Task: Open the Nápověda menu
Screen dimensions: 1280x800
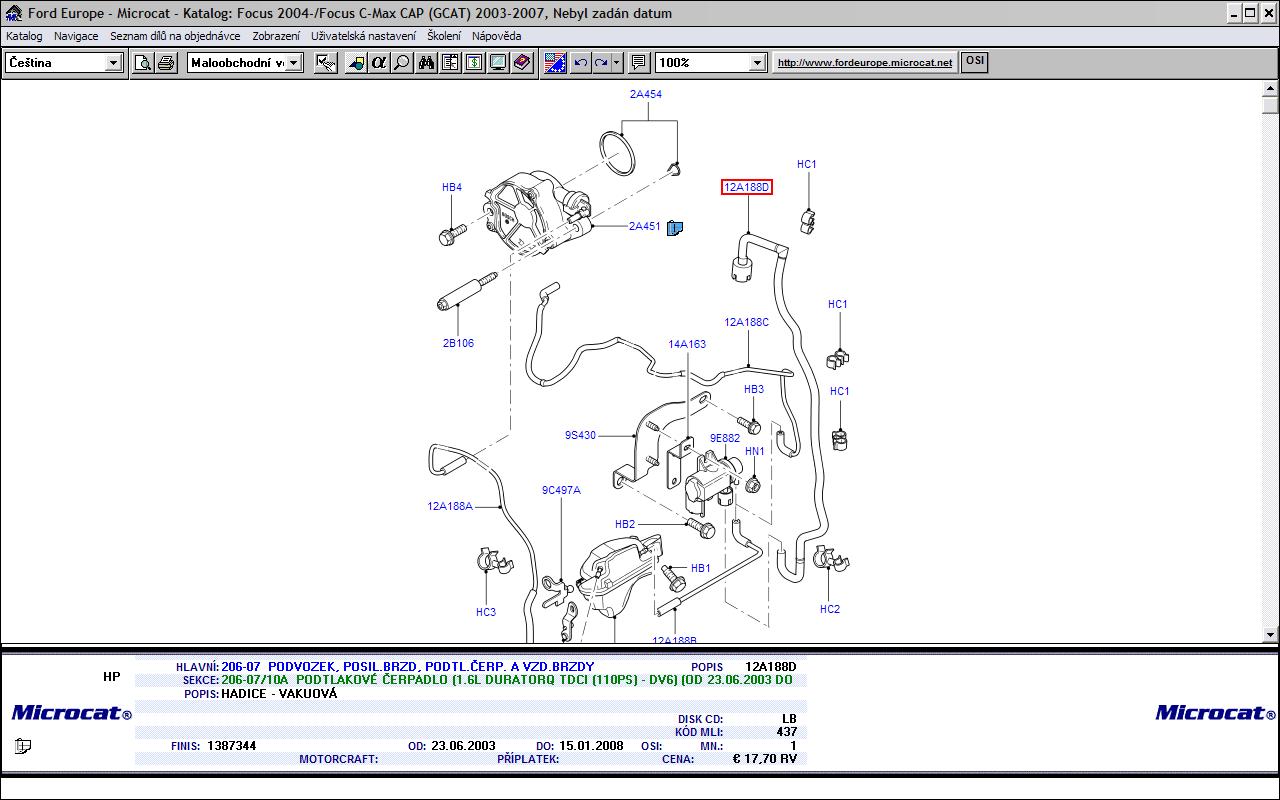Action: point(496,36)
